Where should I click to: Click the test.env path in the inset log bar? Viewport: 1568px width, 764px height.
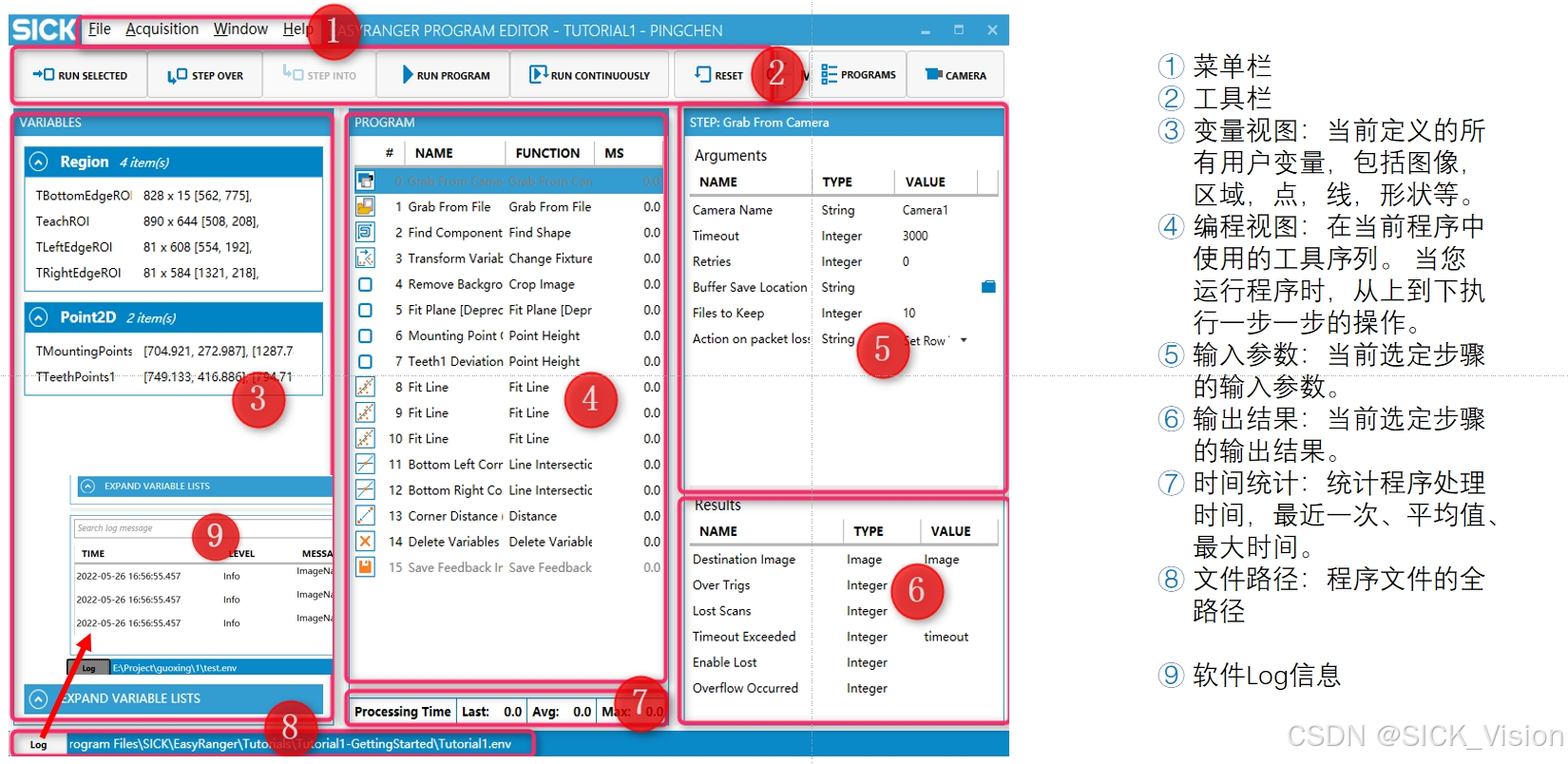coord(175,668)
